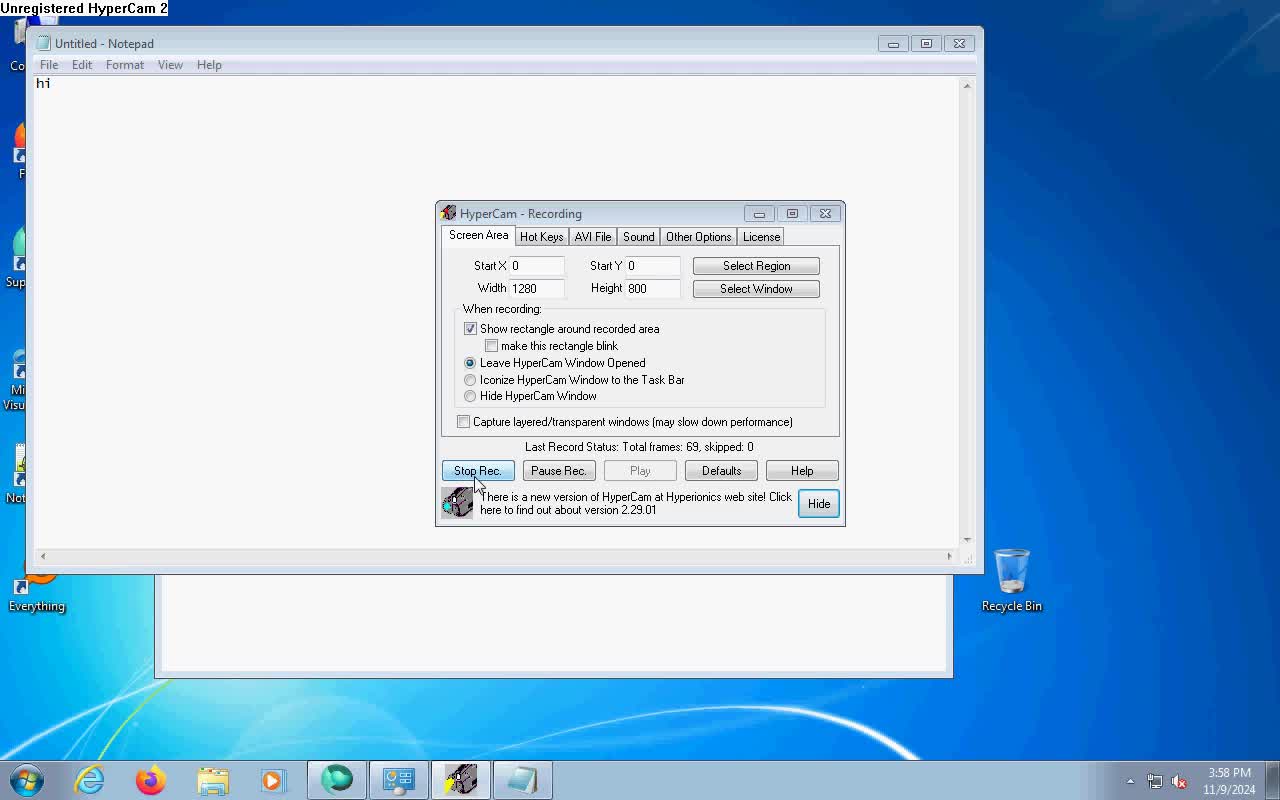Maximize the Notepad window
The image size is (1280, 800).
(926, 43)
